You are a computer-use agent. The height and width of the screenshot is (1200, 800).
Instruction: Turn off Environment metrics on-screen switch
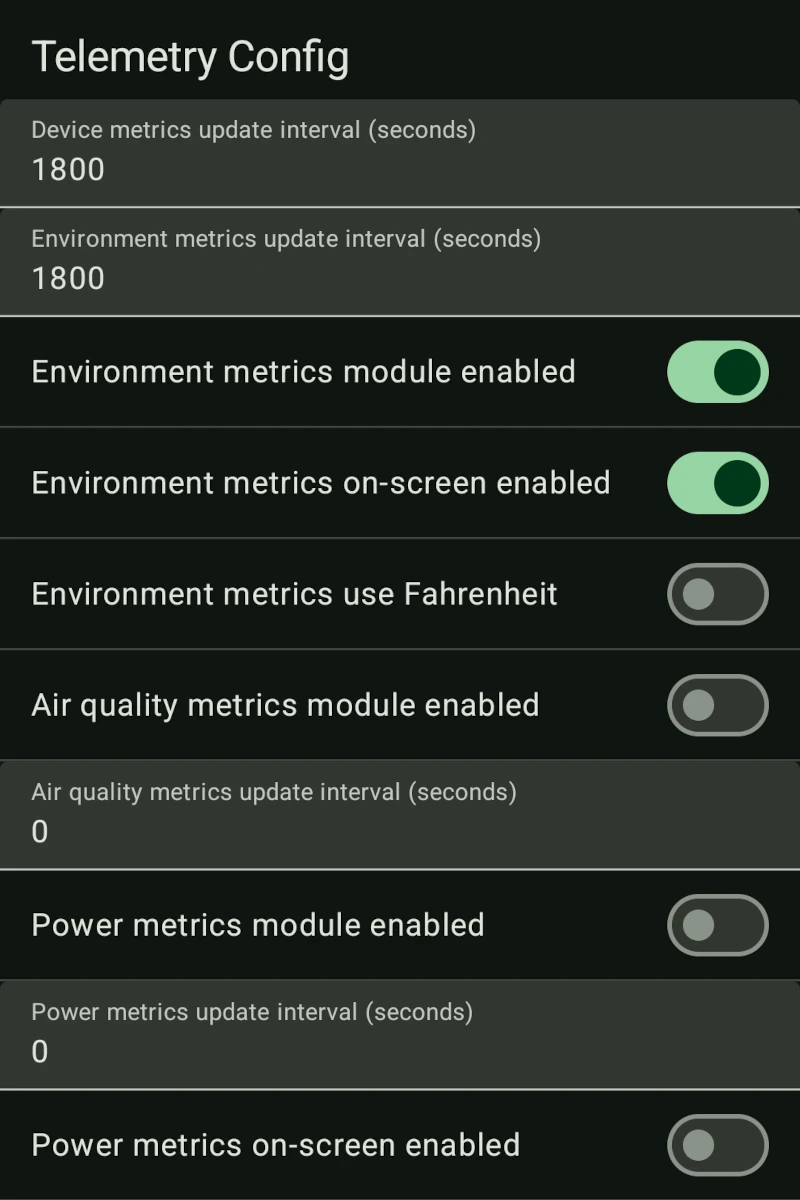pyautogui.click(x=717, y=483)
